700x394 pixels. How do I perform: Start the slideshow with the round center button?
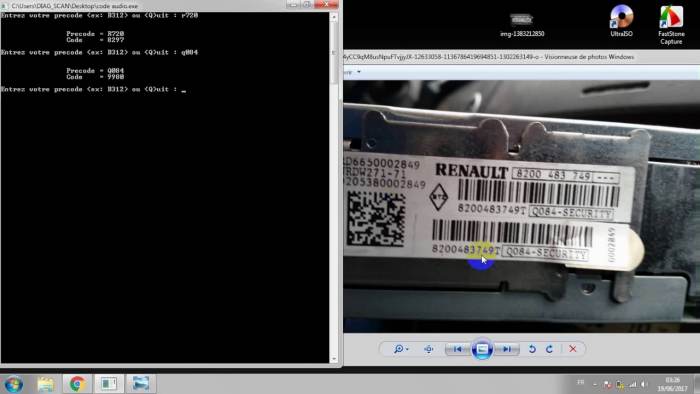click(482, 349)
